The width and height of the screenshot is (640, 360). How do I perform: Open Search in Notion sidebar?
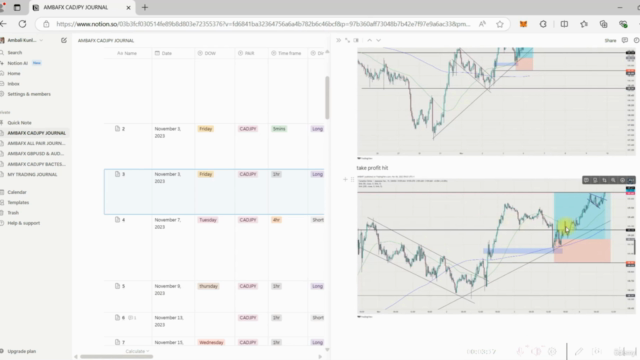15,53
